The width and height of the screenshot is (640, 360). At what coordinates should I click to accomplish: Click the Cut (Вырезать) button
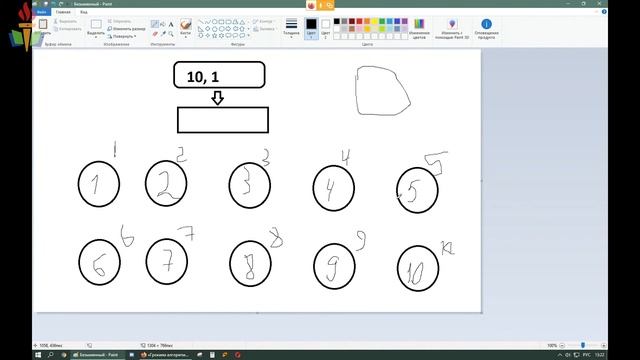point(66,21)
